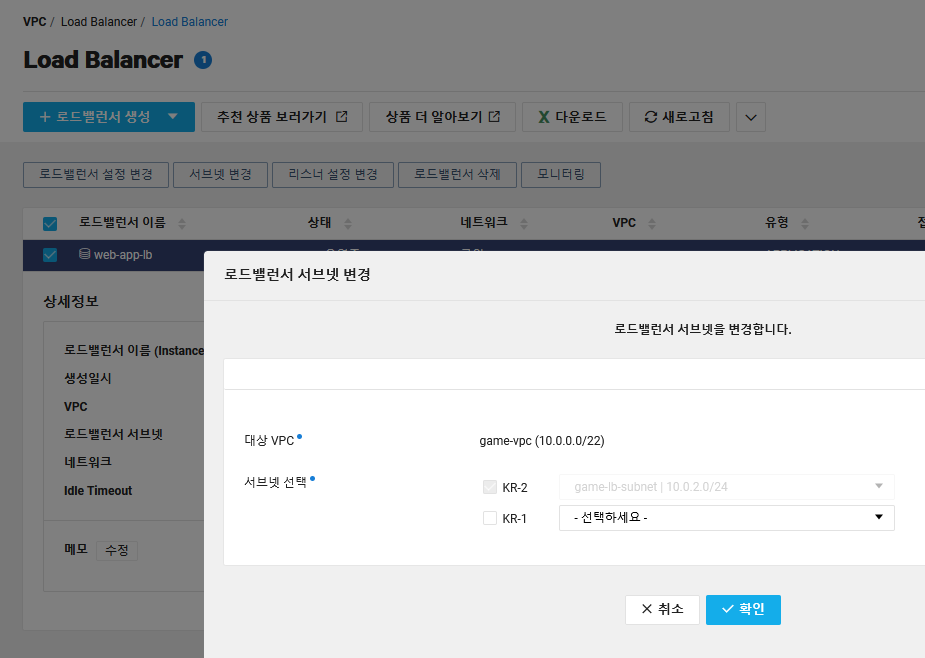Sort by 상태 column arrows

(x=347, y=224)
